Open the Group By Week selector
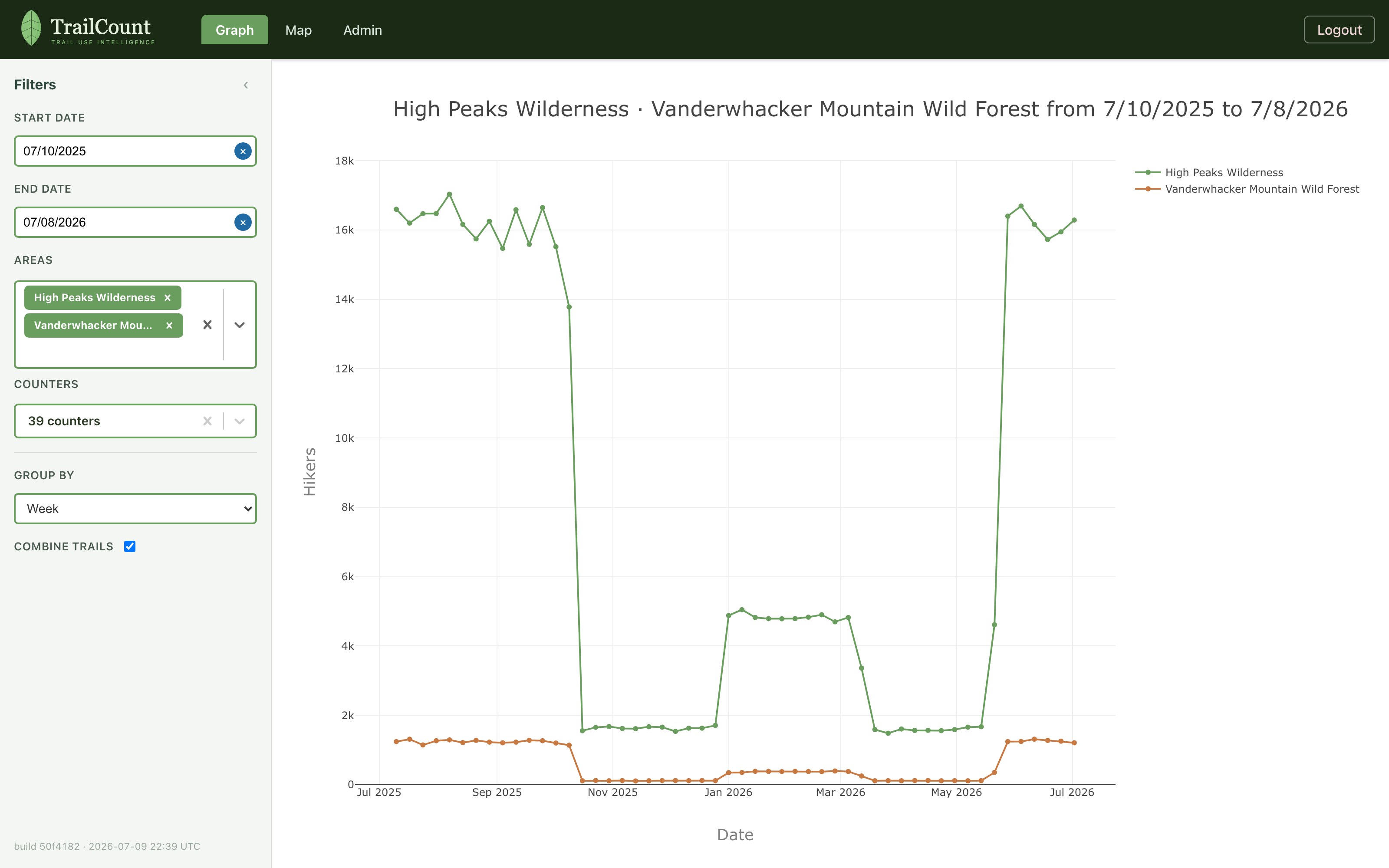The height and width of the screenshot is (868, 1389). tap(135, 509)
